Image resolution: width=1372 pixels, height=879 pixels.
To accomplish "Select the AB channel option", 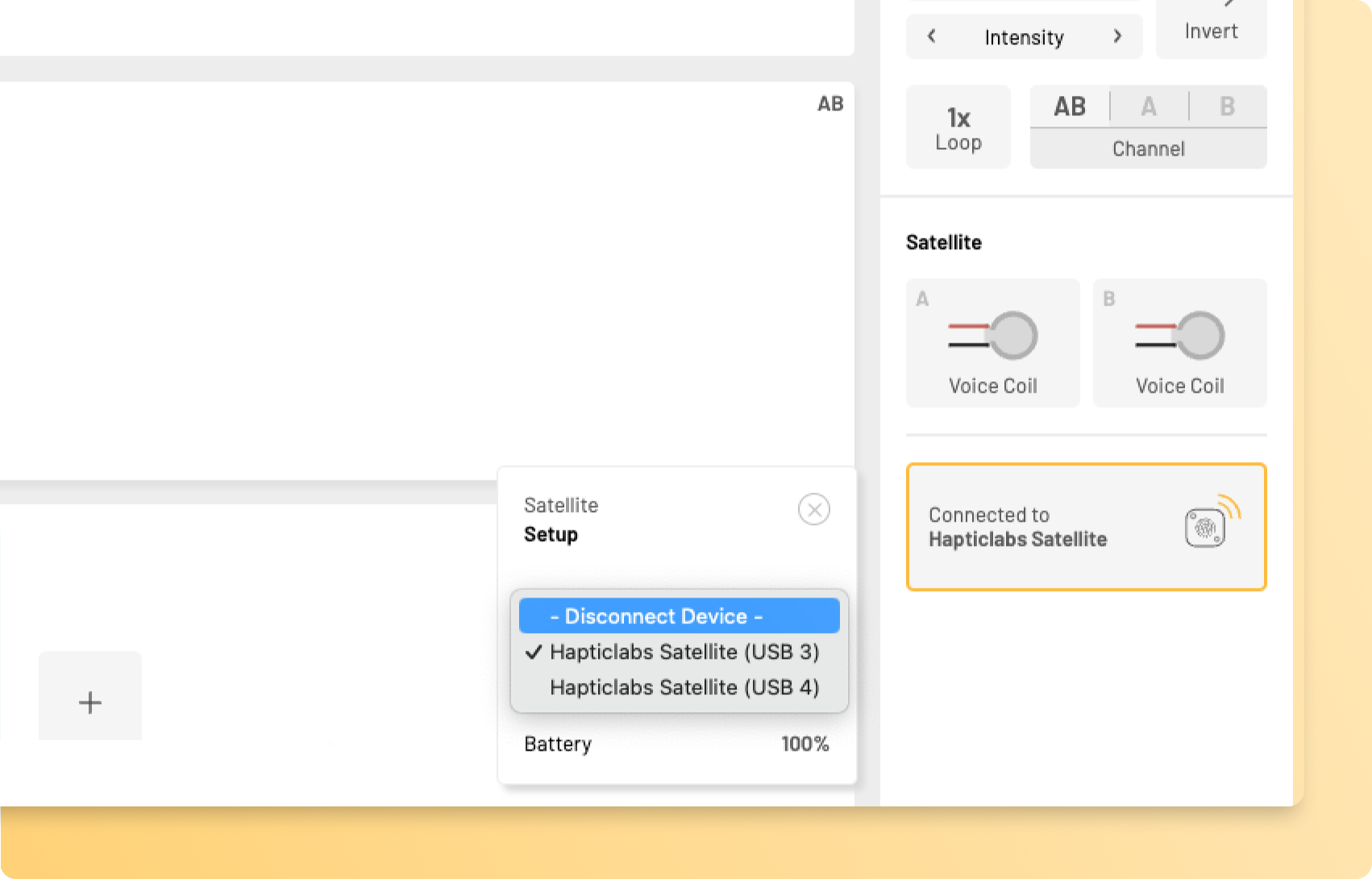I will [x=1070, y=106].
